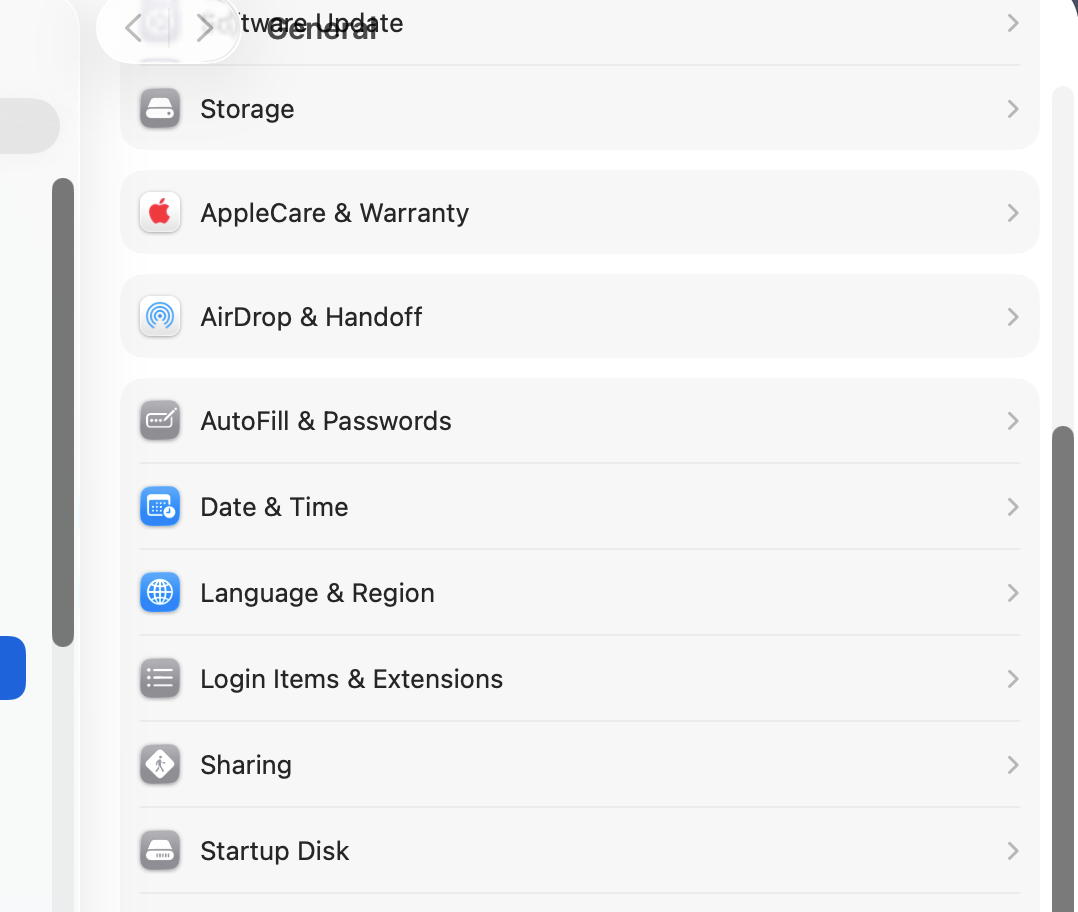Go forward with the right arrow
Image resolution: width=1078 pixels, height=912 pixels.
point(205,28)
